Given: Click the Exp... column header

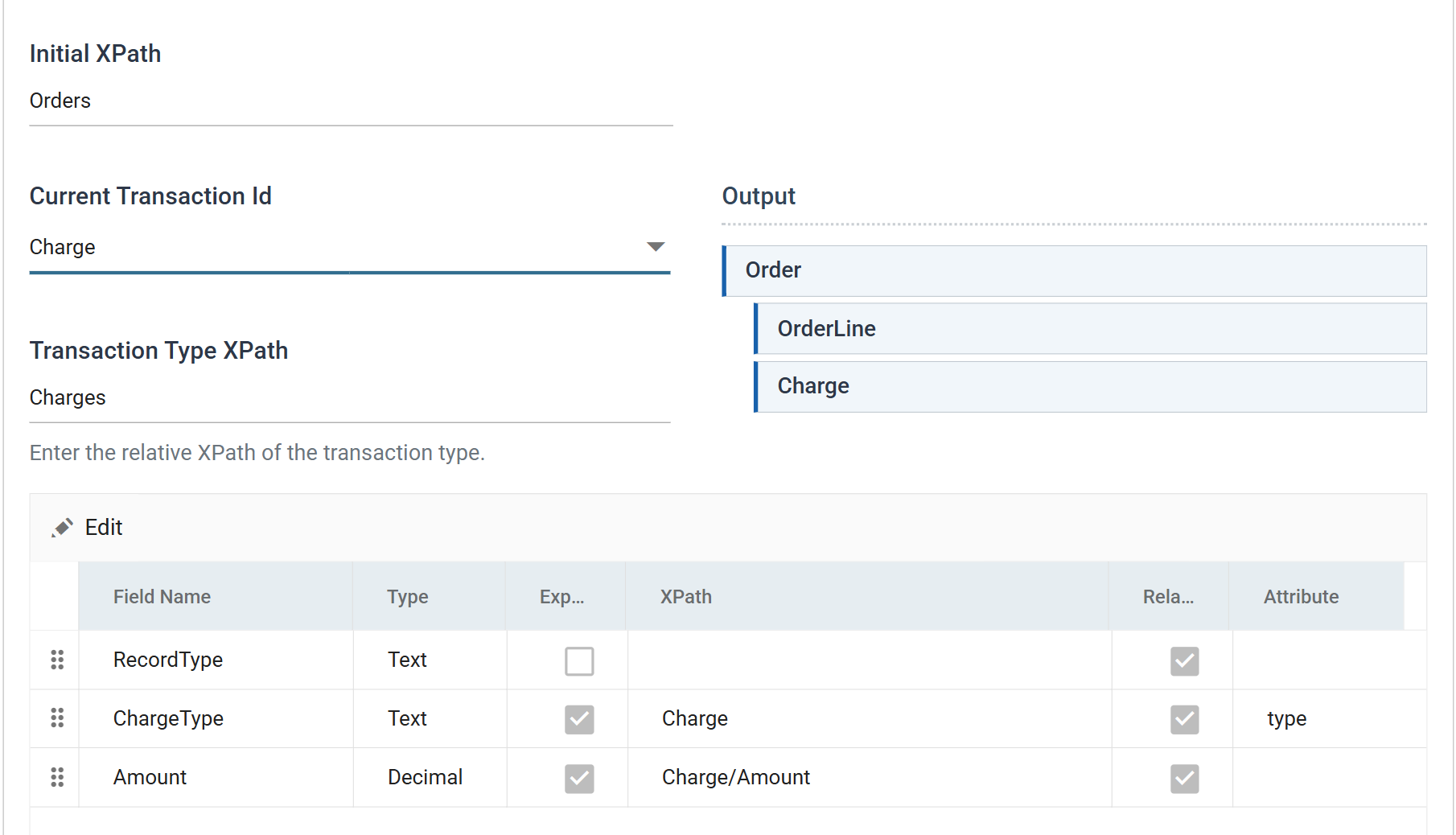Looking at the screenshot, I should [x=566, y=596].
